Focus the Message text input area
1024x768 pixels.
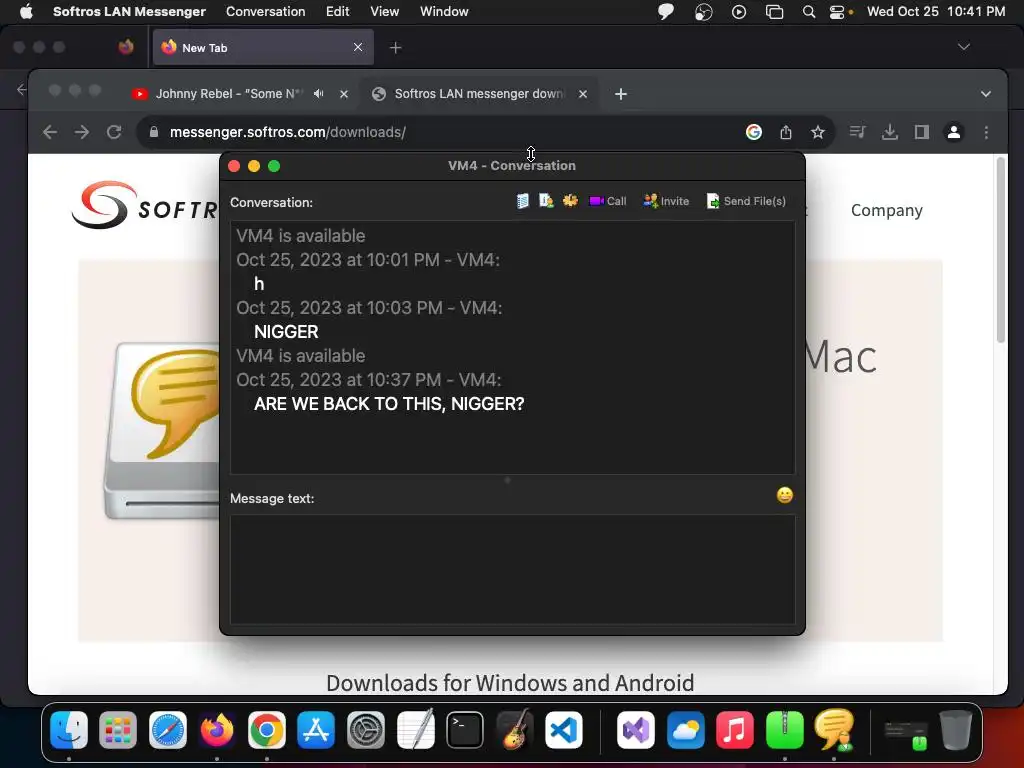point(513,569)
